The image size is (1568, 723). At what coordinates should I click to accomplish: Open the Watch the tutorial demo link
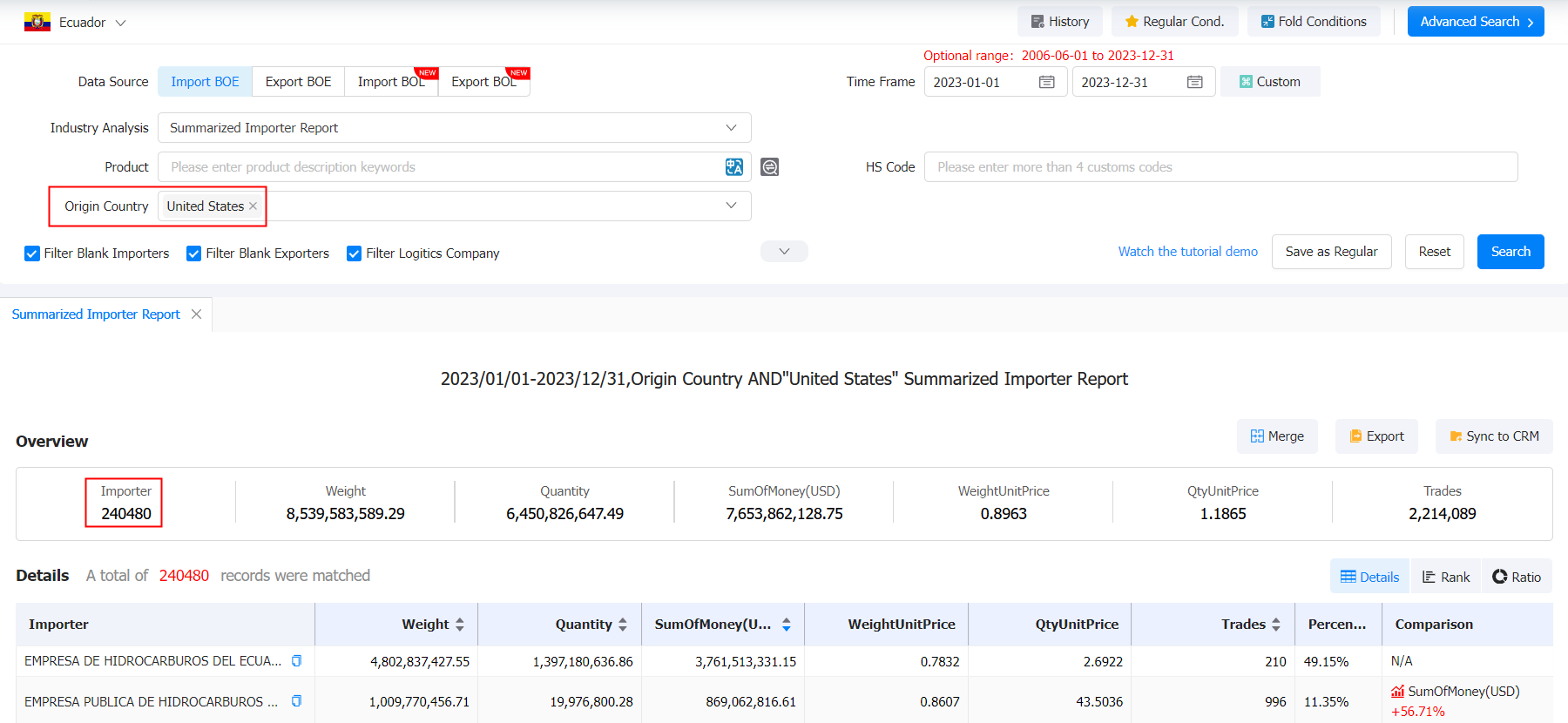[x=1188, y=252]
